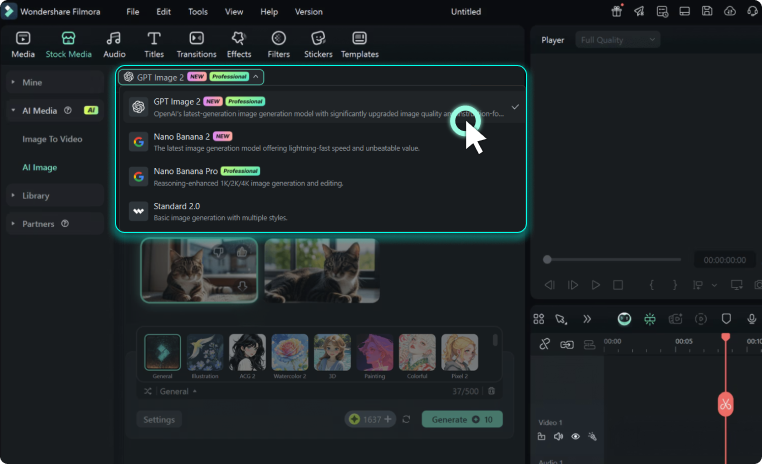Play the preview
Viewport: 762px width, 464px height.
click(595, 285)
